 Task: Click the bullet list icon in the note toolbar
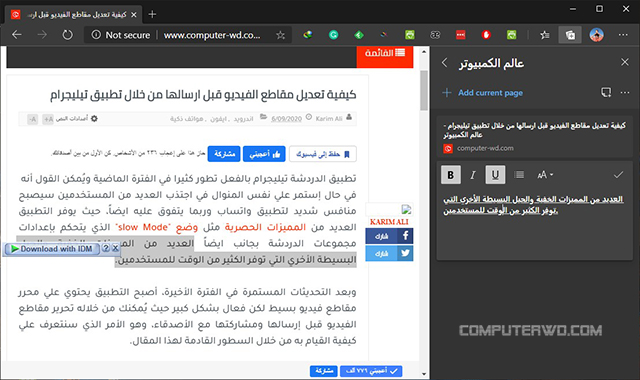pyautogui.click(x=519, y=175)
